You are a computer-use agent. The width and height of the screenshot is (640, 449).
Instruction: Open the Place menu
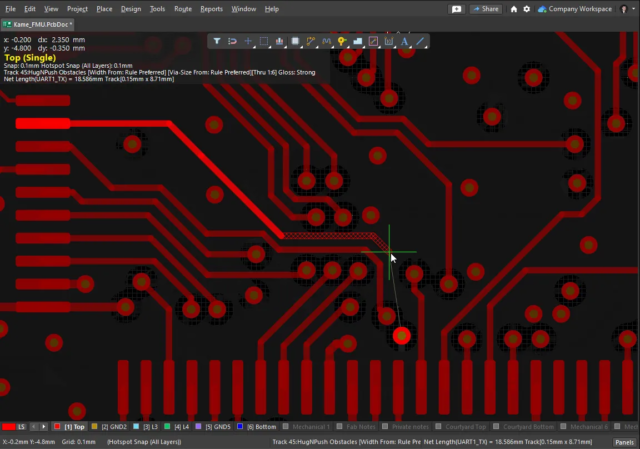(x=104, y=9)
